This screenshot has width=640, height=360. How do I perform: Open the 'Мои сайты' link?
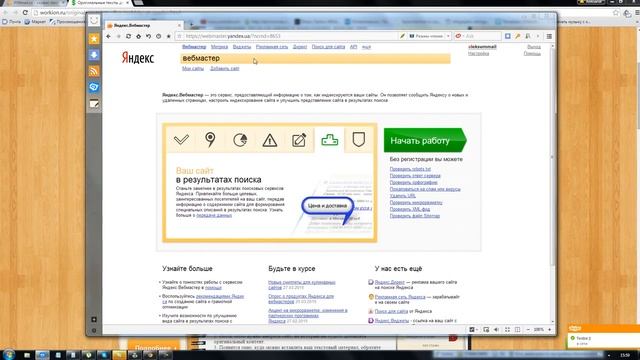193,69
